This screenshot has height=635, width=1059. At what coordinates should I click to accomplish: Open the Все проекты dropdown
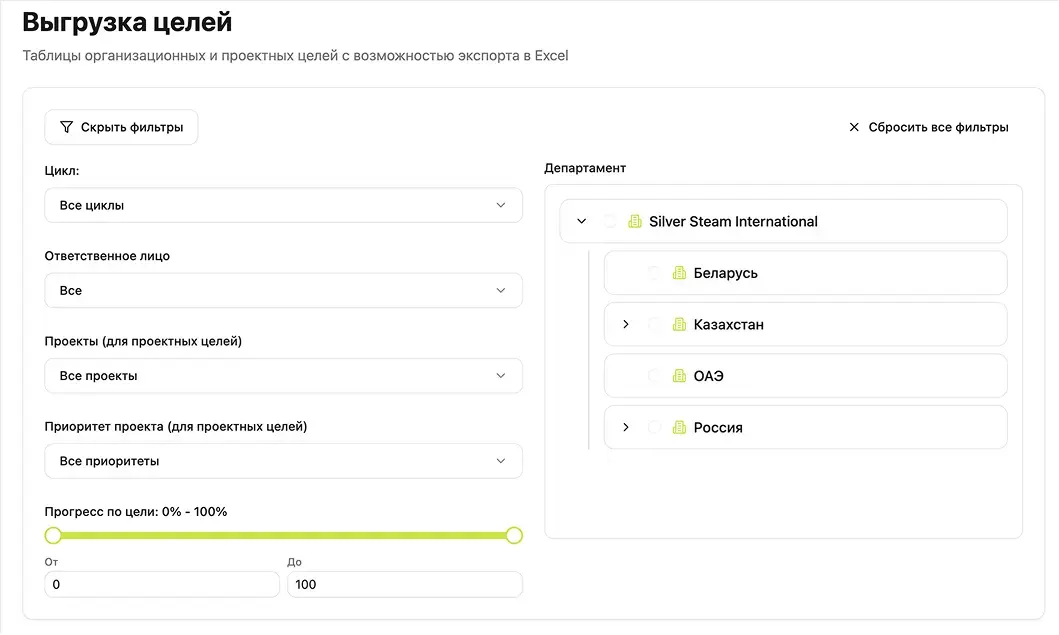point(283,376)
